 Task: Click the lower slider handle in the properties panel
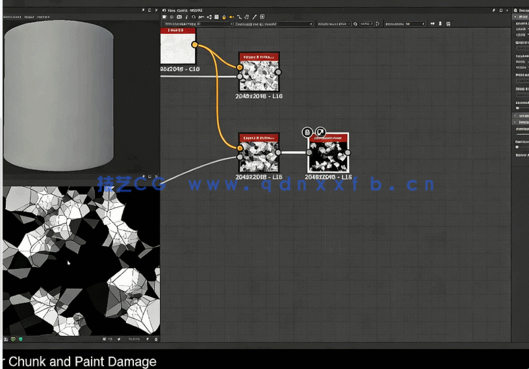click(518, 147)
